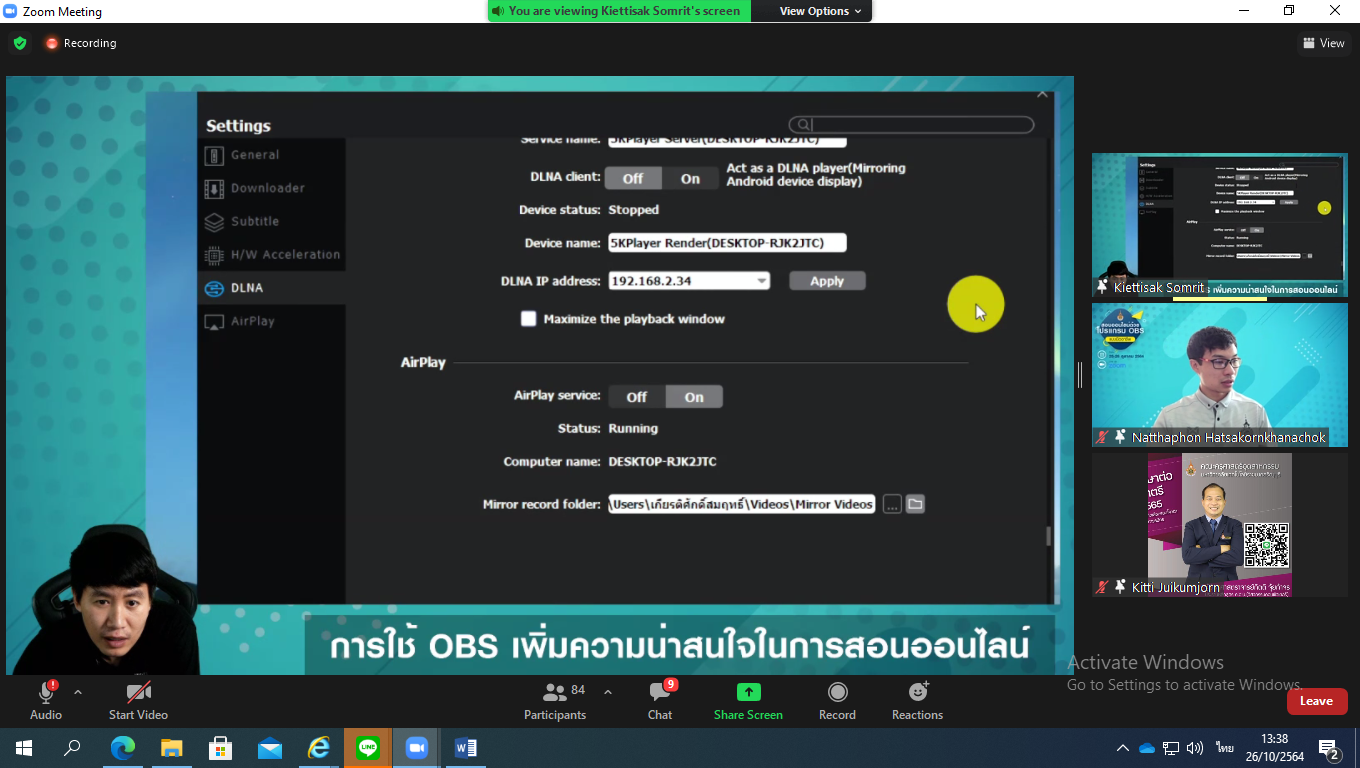Select Natthaphon Hatsakornkhanachok's video thumbnail
This screenshot has width=1360, height=768.
(1219, 375)
